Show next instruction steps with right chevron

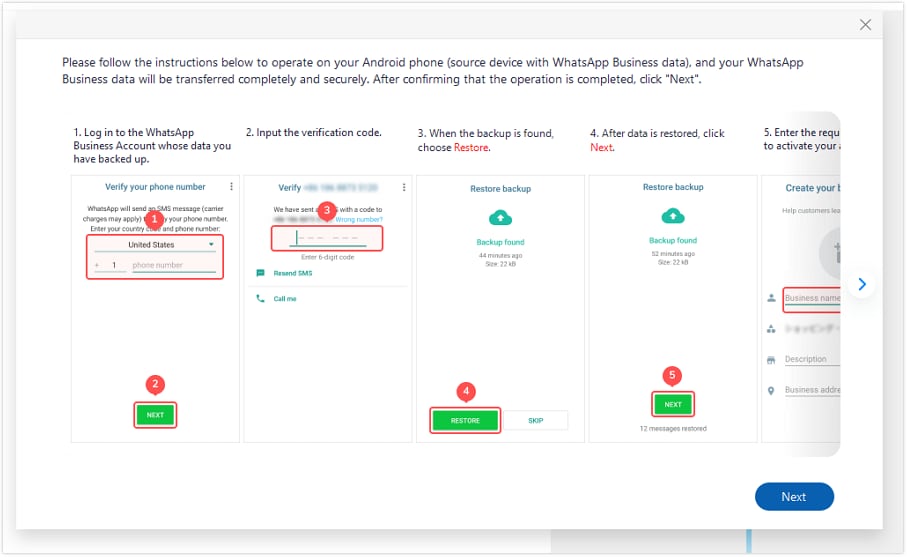pyautogui.click(x=861, y=284)
